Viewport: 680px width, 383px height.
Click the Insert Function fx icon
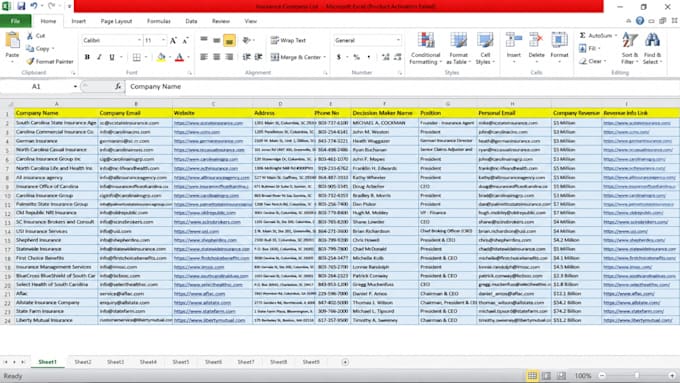[x=118, y=87]
